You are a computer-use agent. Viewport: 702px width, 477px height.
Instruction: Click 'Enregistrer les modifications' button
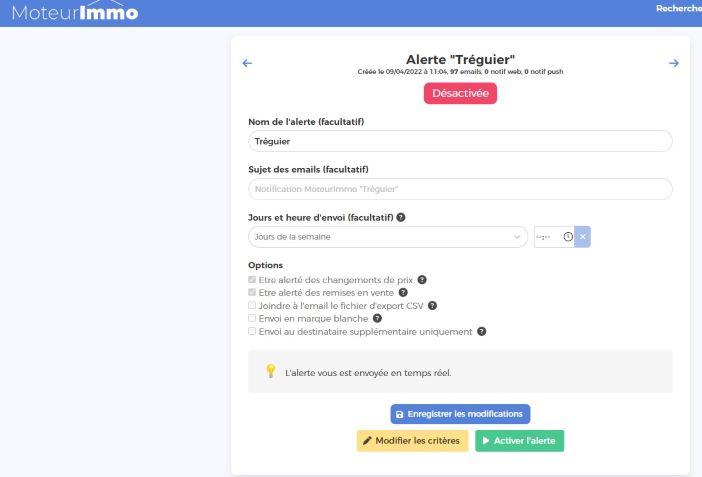point(460,413)
